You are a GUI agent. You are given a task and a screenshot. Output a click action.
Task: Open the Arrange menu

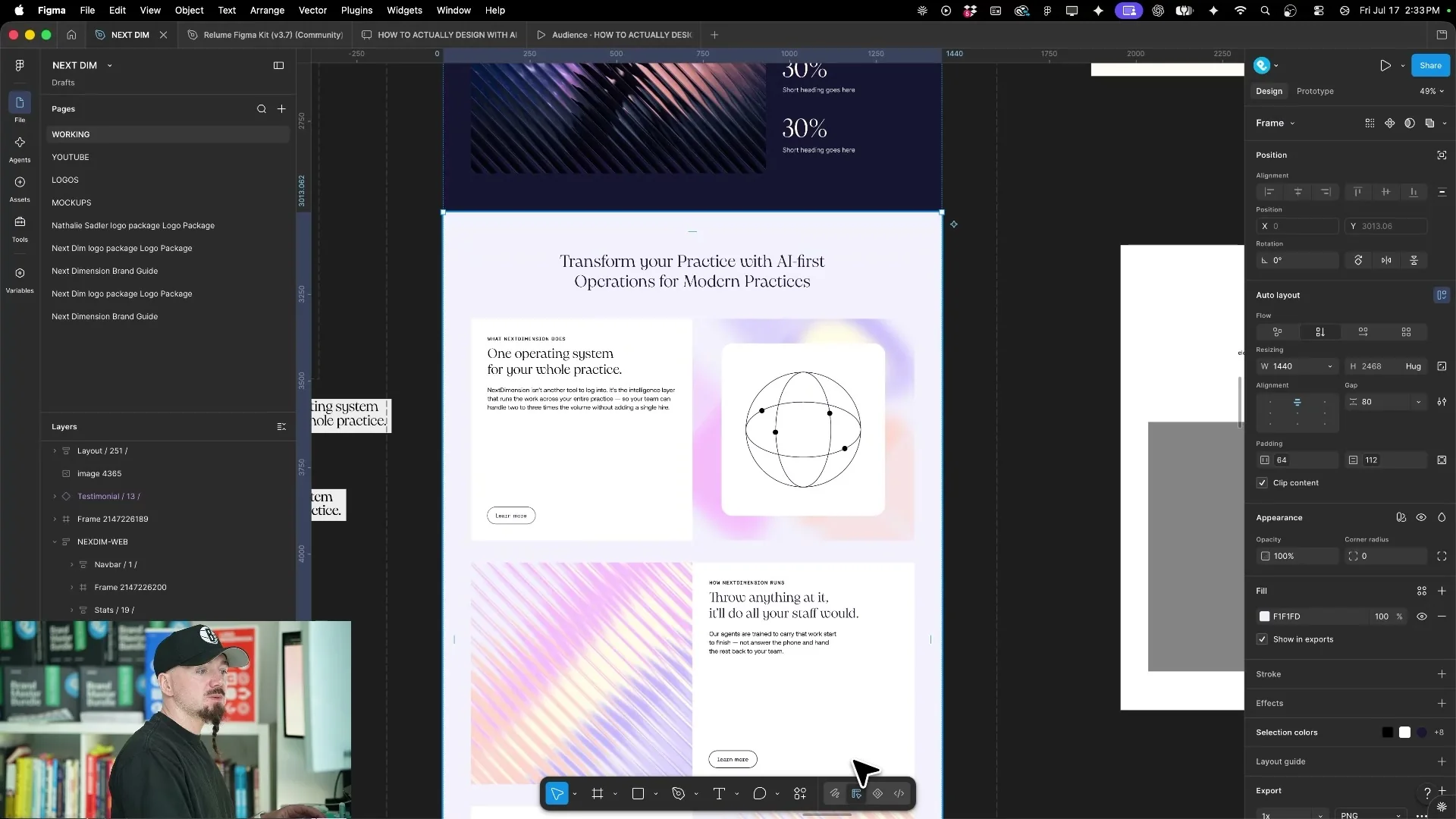coord(267,11)
